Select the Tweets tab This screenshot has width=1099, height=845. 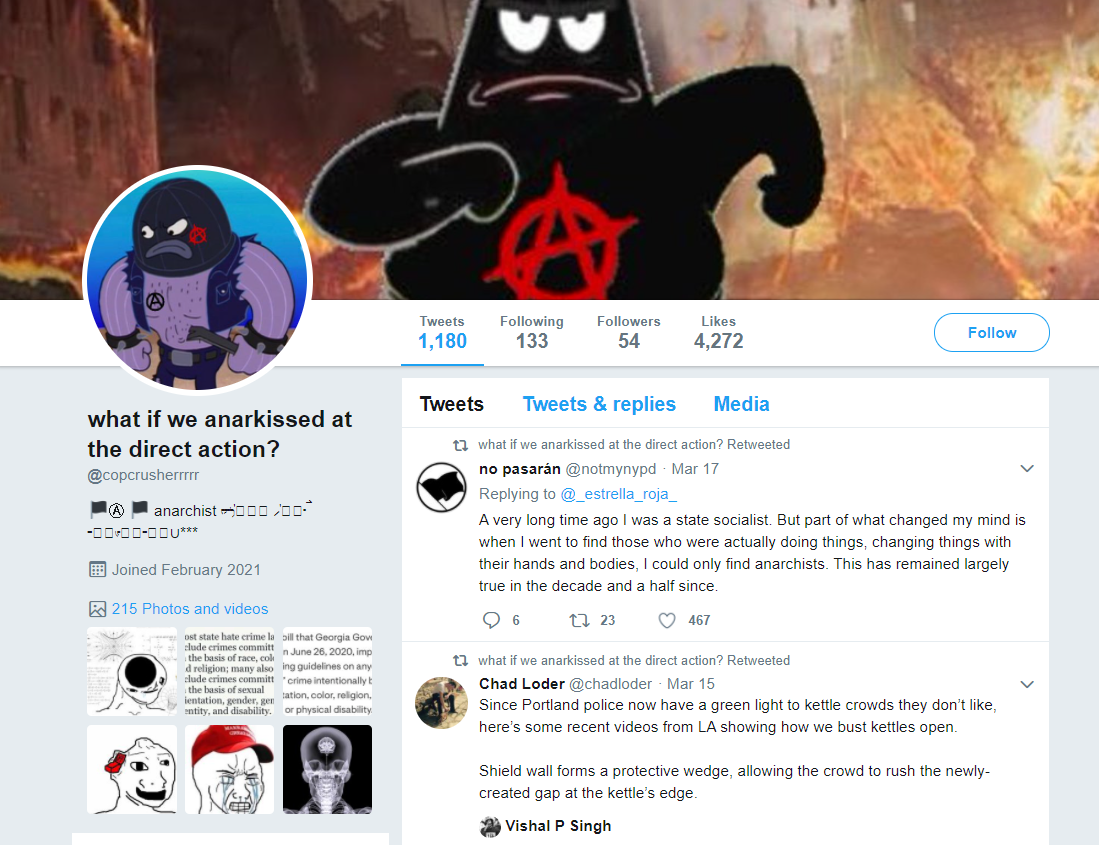tap(451, 404)
